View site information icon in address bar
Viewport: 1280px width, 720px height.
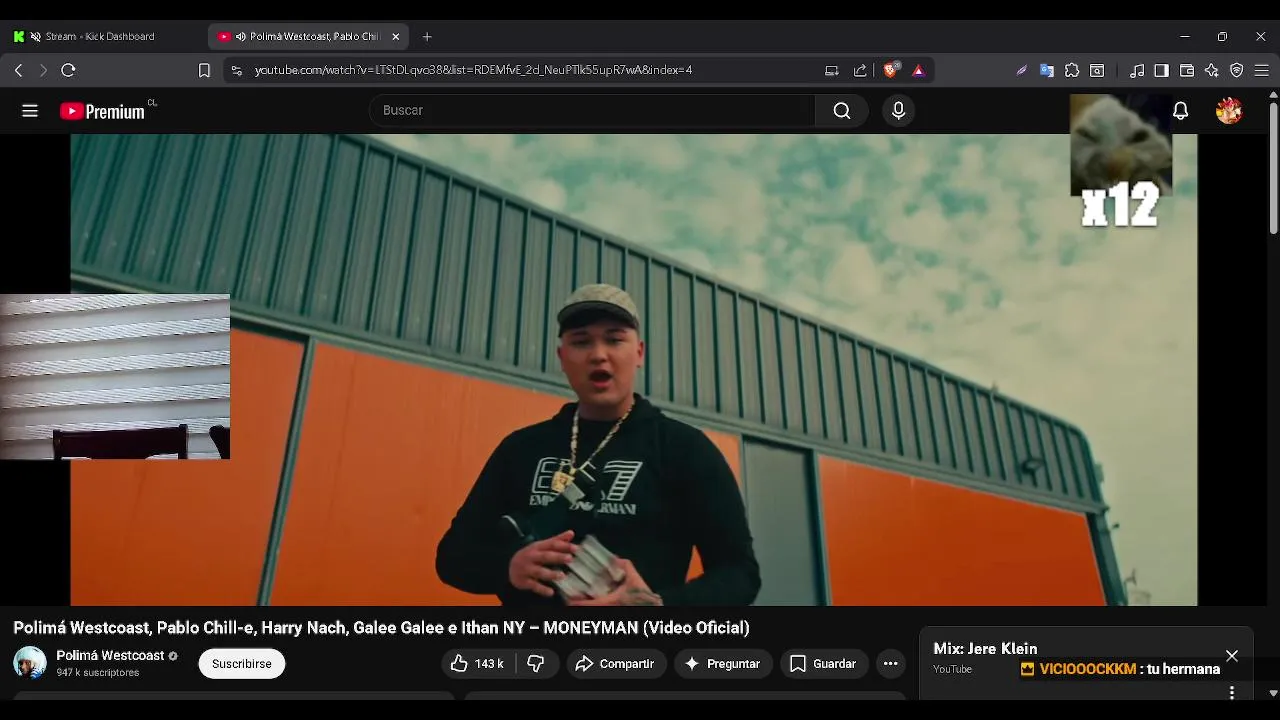[x=236, y=70]
